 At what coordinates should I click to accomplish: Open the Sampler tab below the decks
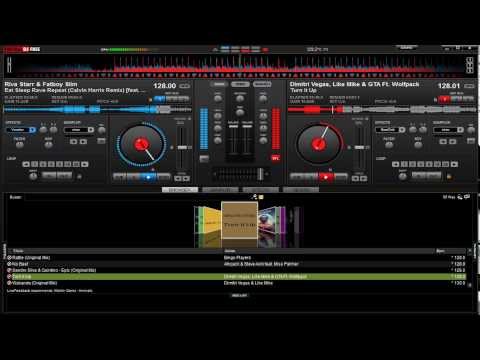[x=220, y=190]
